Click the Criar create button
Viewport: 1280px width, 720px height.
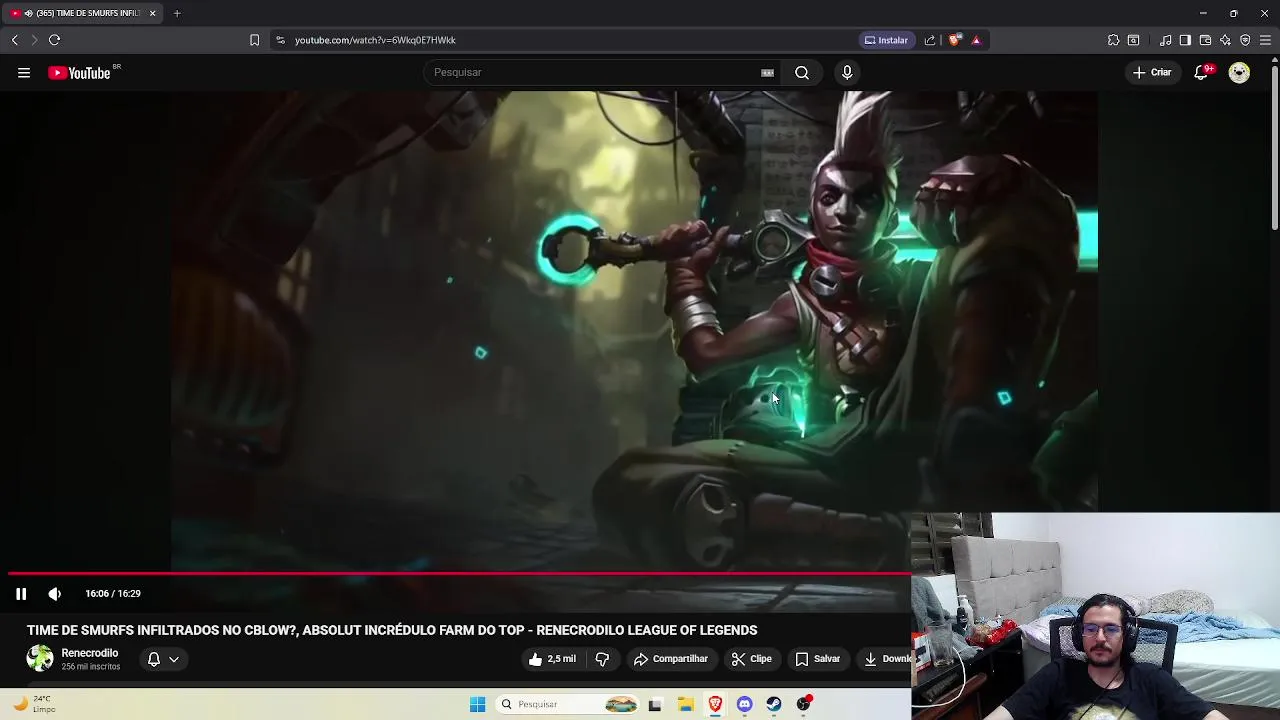tap(1151, 72)
